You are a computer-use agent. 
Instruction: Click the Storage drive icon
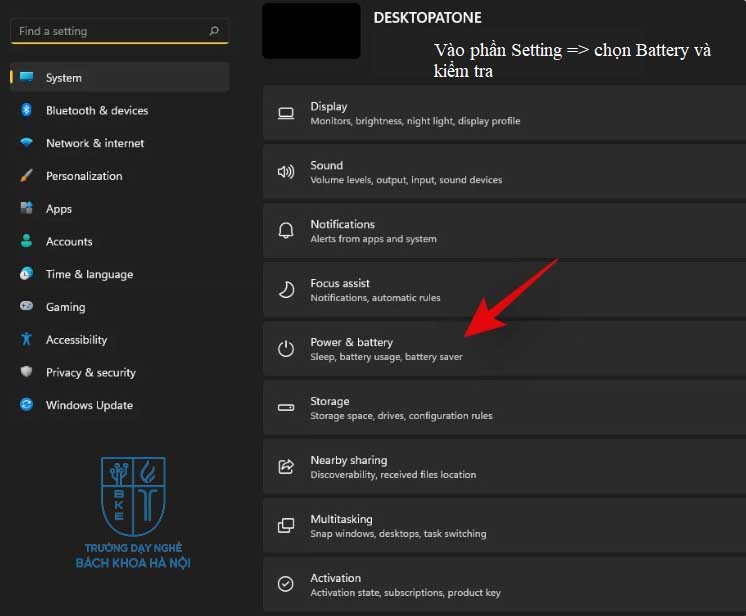[x=286, y=408]
